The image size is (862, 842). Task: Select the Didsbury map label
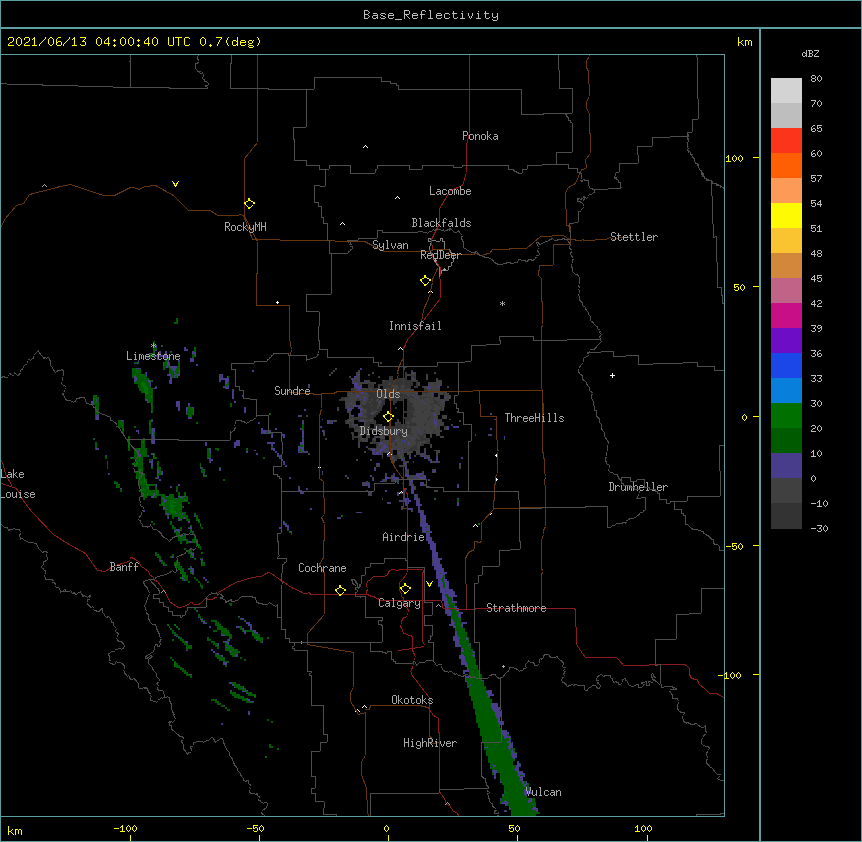383,431
